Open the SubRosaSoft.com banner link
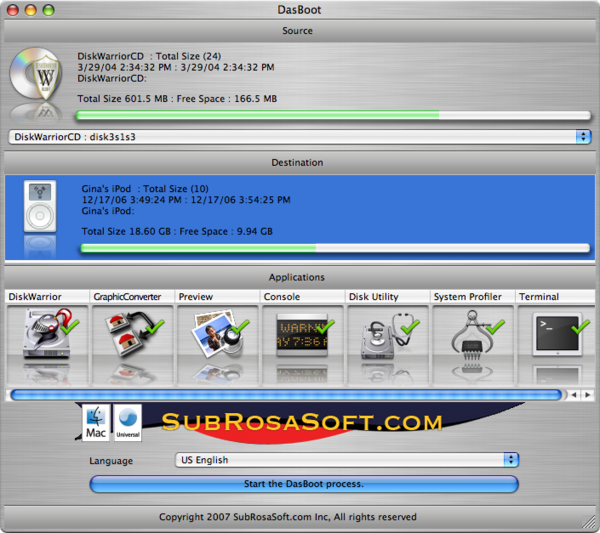The height and width of the screenshot is (533, 600). pyautogui.click(x=300, y=423)
